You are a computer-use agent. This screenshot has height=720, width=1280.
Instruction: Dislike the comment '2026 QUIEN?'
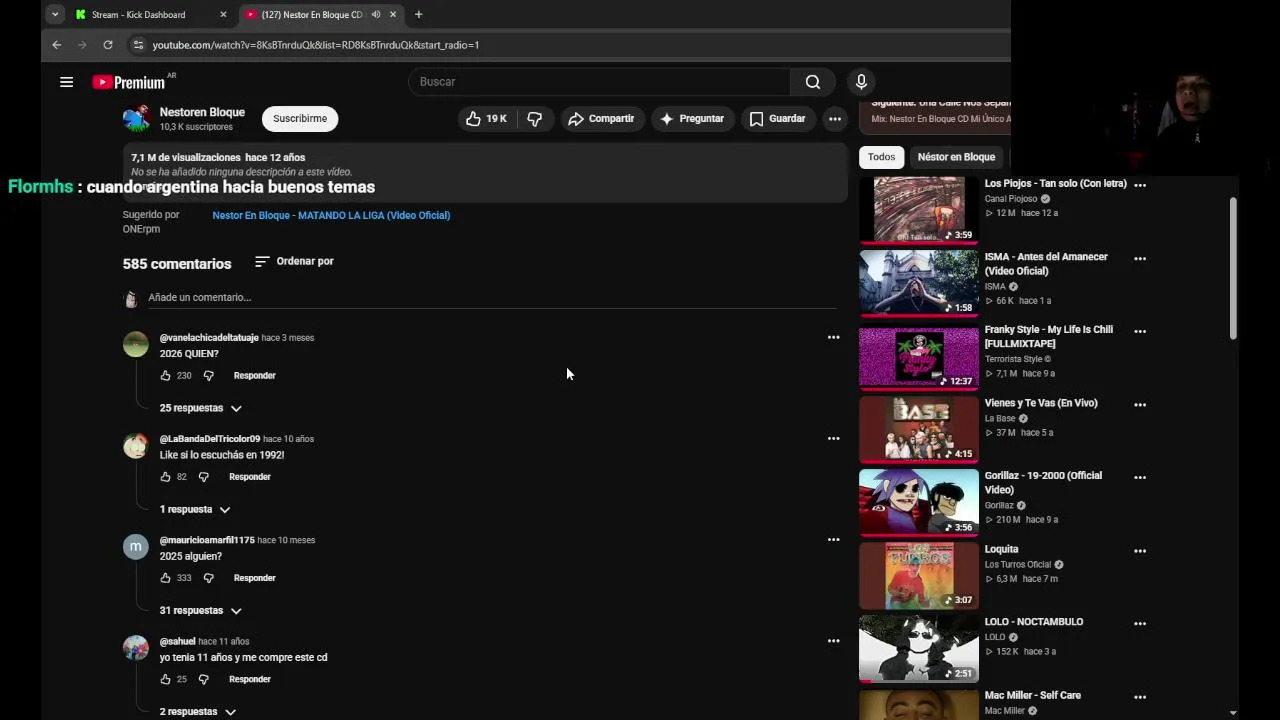tap(208, 376)
